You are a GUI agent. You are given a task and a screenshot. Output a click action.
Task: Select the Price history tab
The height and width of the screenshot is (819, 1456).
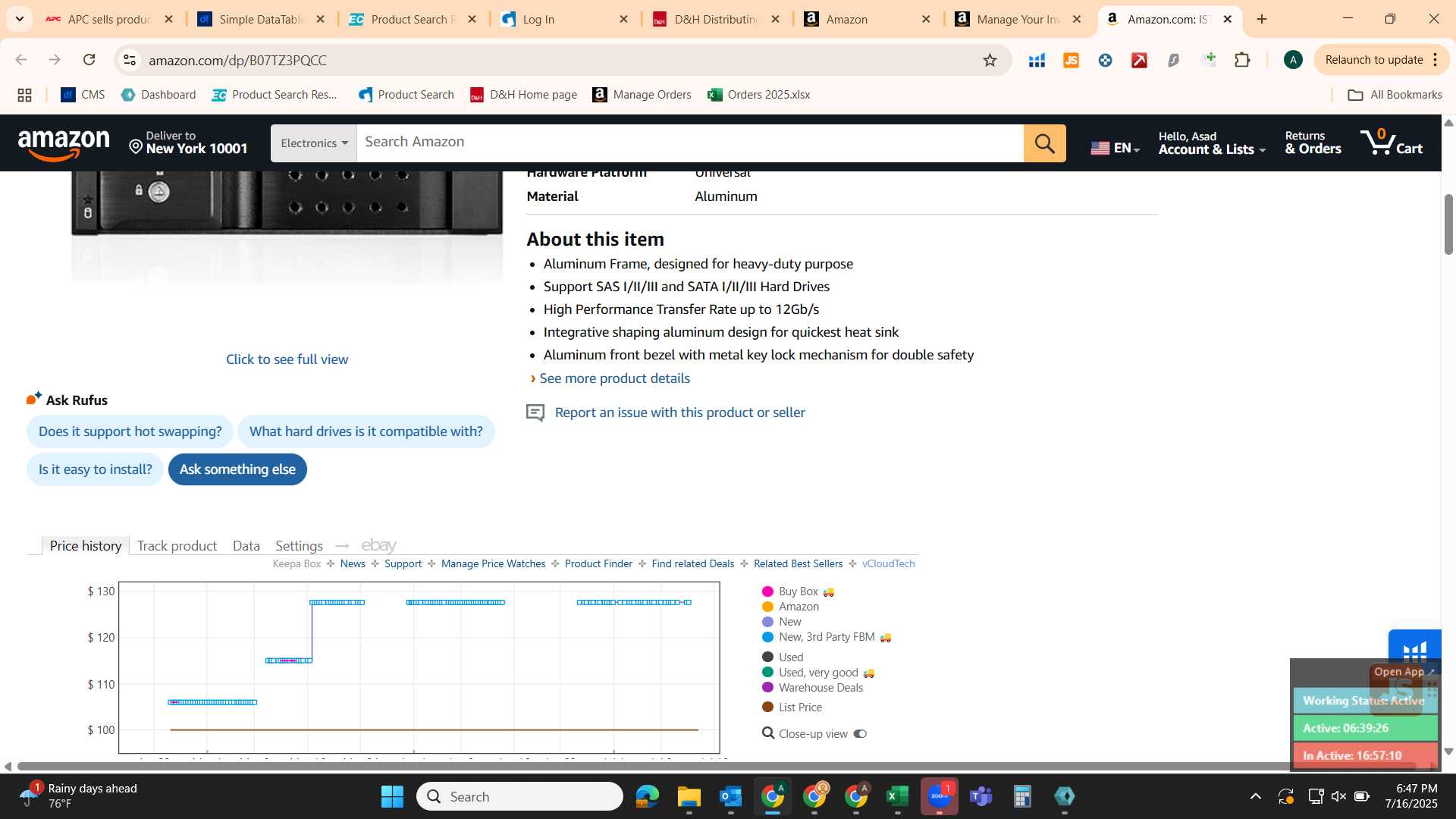[x=86, y=546]
